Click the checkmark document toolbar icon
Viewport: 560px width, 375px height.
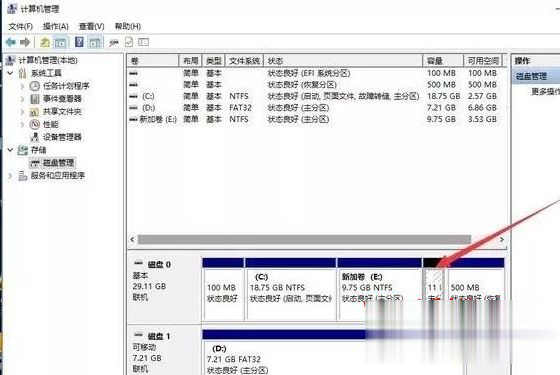129,42
